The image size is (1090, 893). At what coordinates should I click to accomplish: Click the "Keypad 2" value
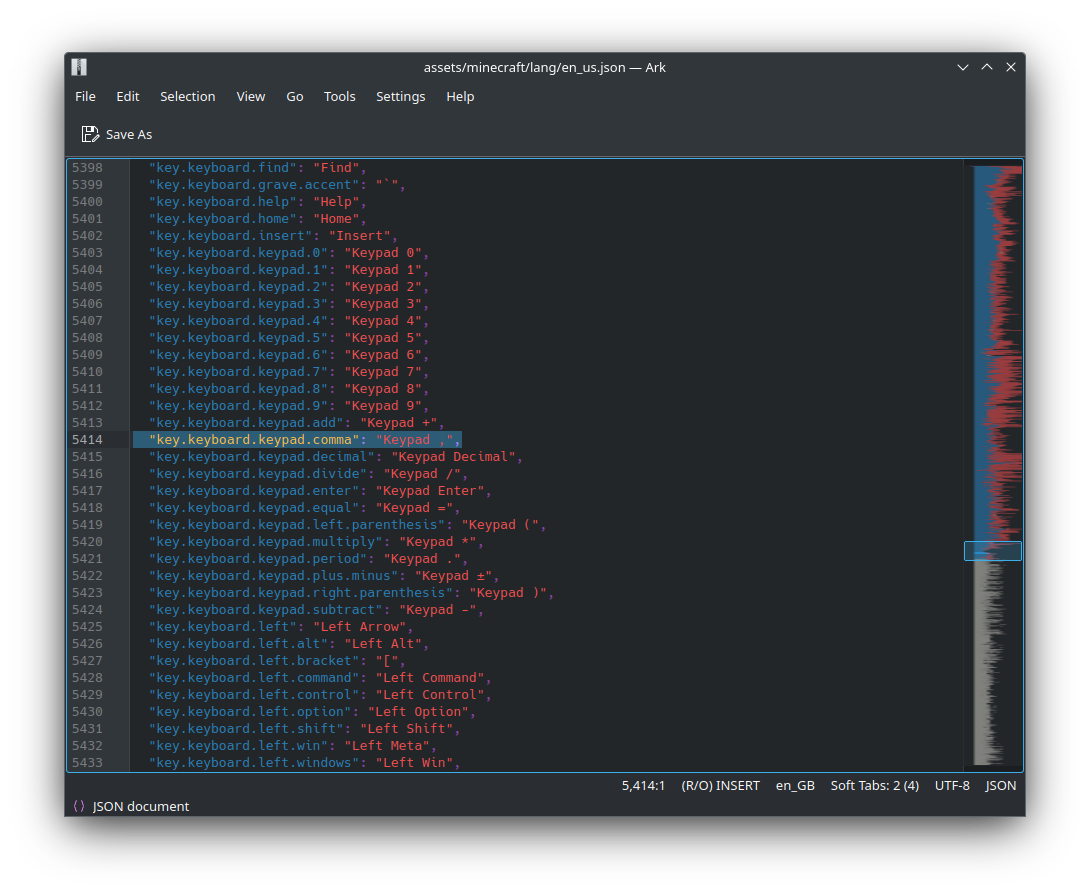(383, 286)
